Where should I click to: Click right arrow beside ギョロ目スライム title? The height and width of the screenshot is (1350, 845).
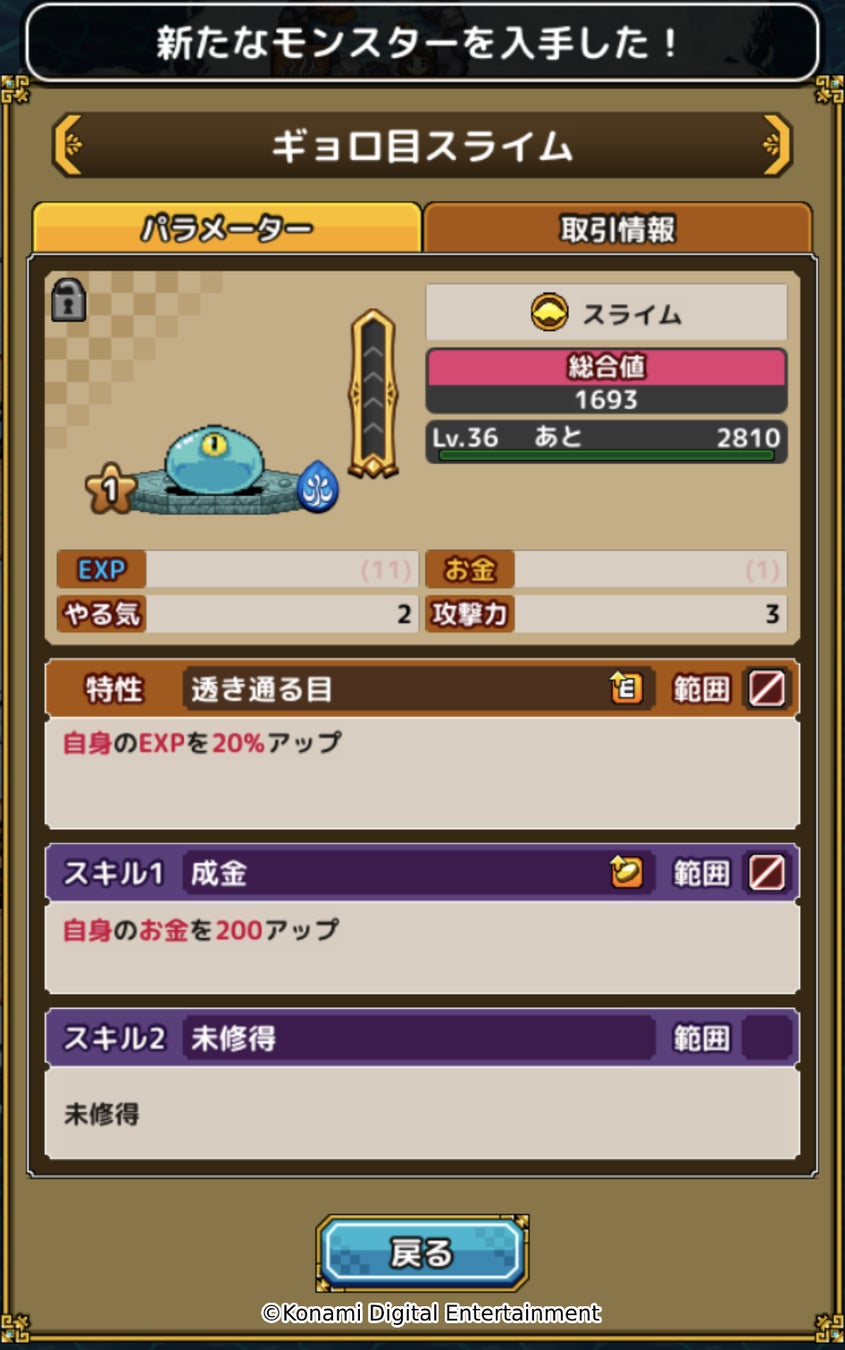[x=777, y=145]
